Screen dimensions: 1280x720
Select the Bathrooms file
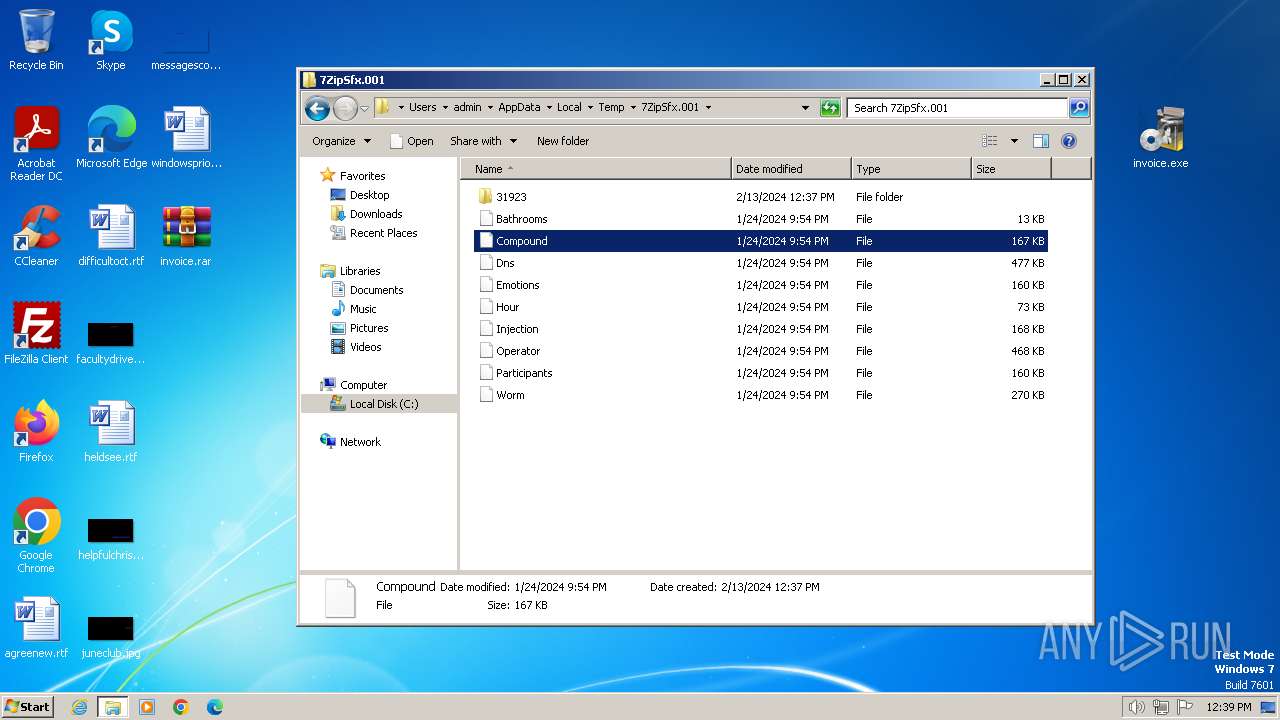pyautogui.click(x=760, y=219)
